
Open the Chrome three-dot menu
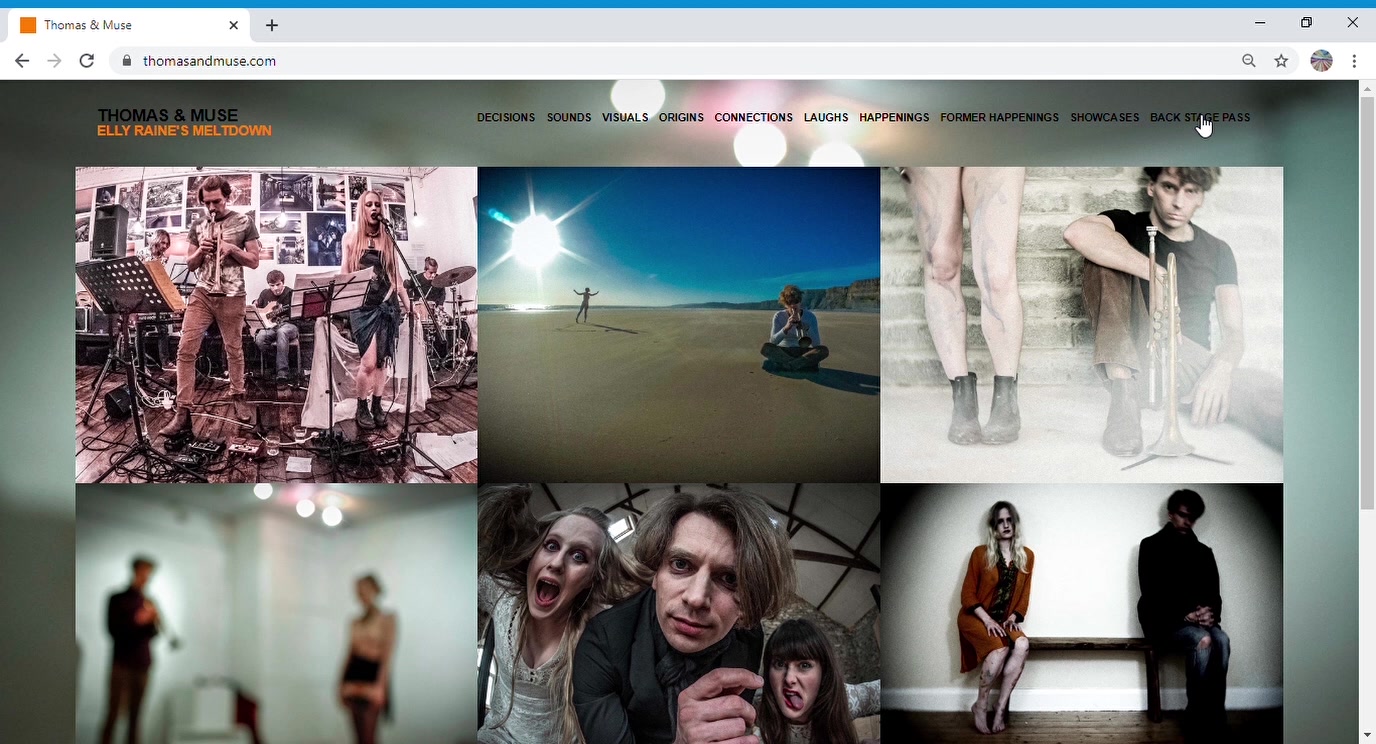click(x=1354, y=61)
